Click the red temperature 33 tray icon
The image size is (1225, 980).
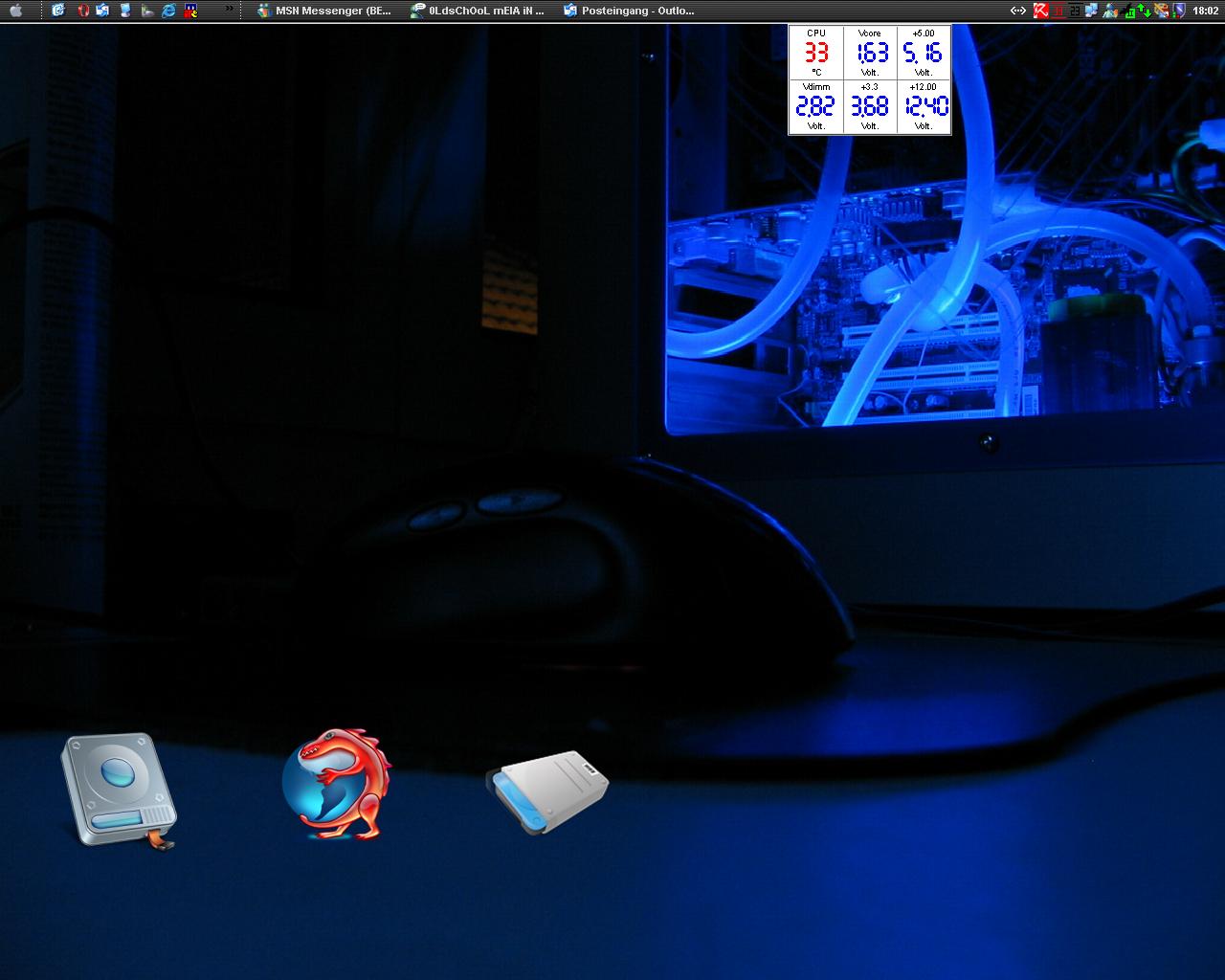[1058, 11]
